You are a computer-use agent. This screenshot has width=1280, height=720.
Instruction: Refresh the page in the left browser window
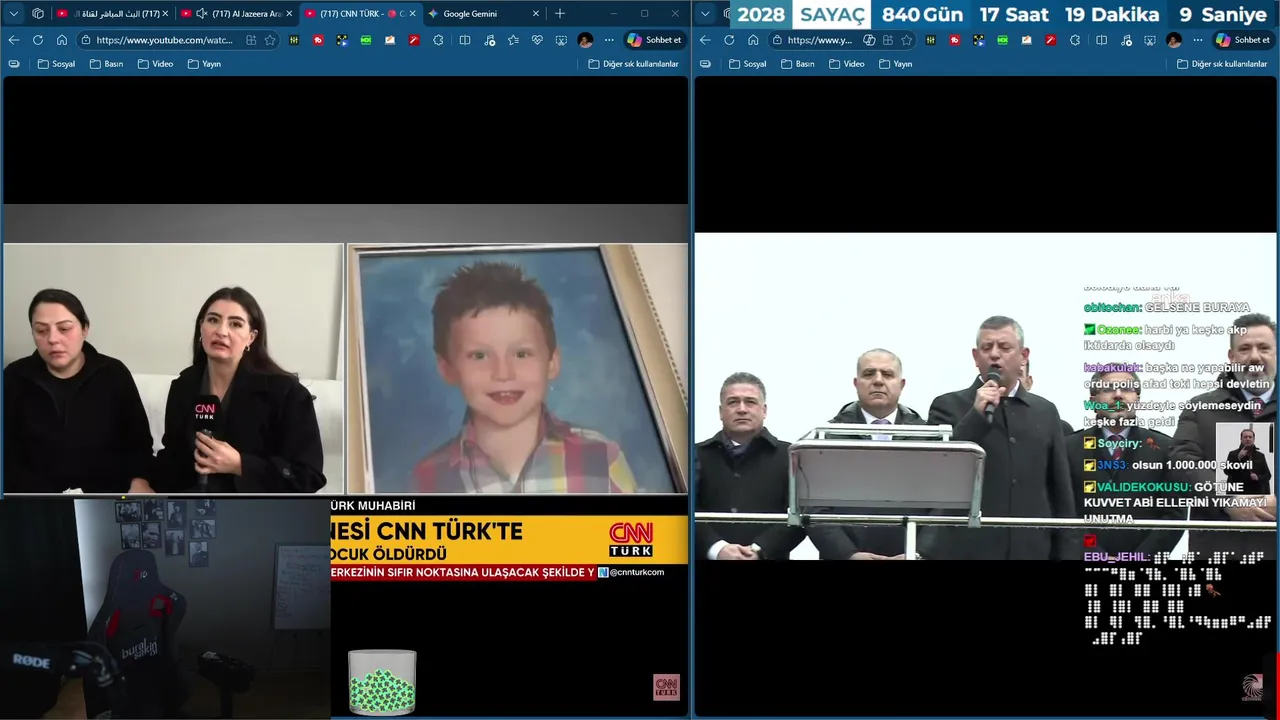click(38, 40)
